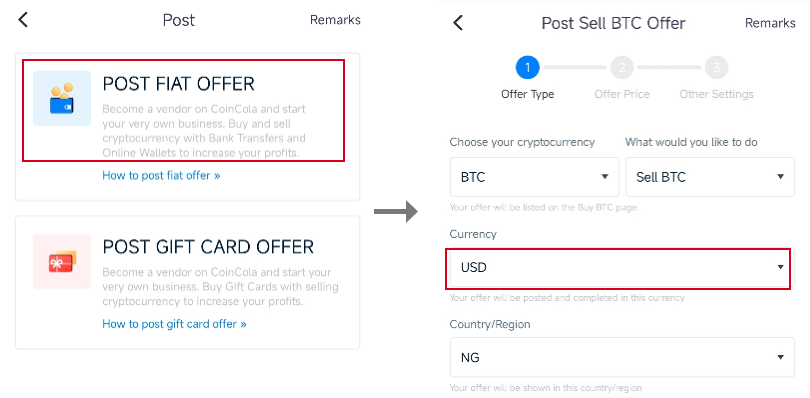Tap the red gift card icon
The height and width of the screenshot is (398, 810).
[62, 262]
